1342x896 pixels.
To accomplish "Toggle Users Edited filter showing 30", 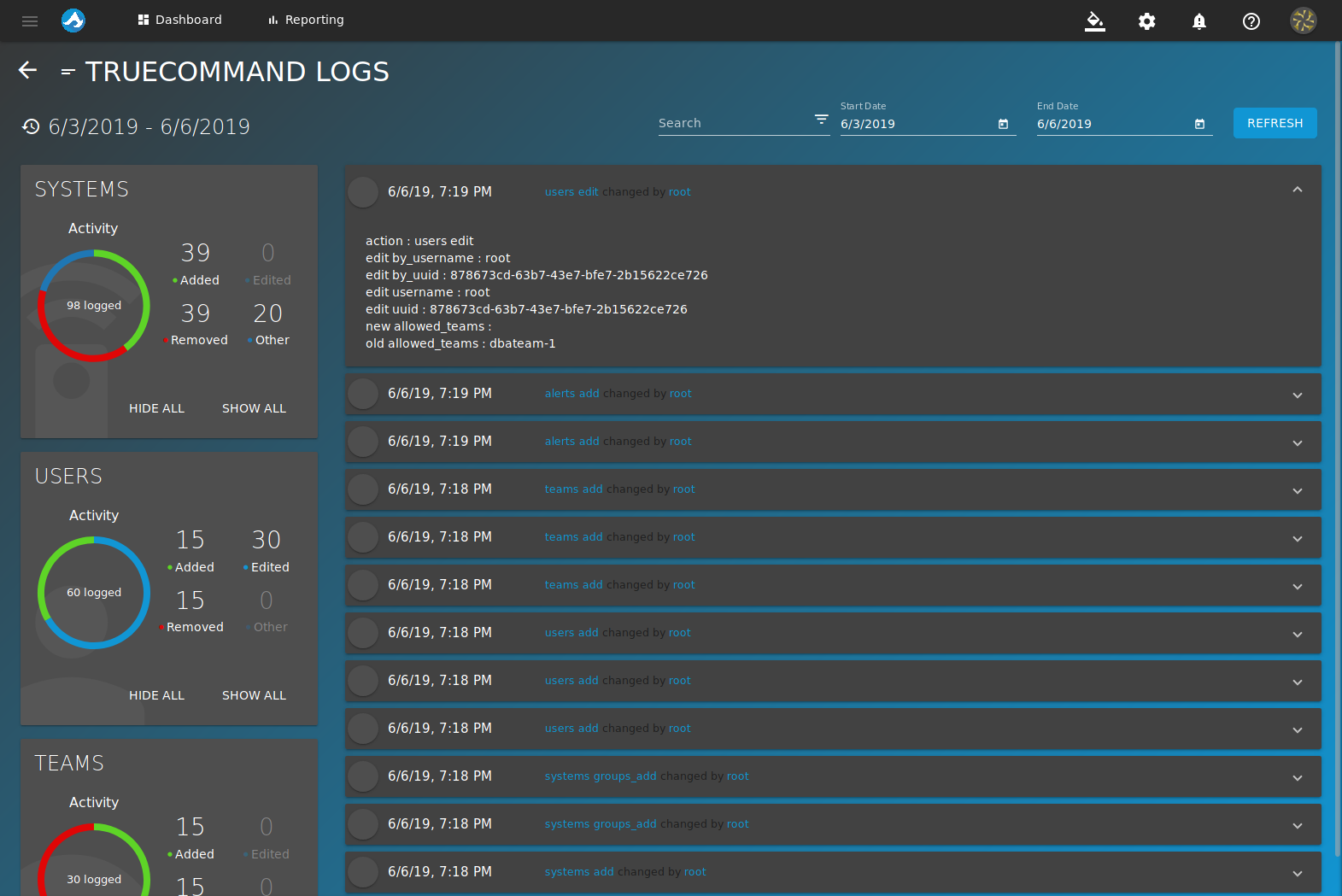I will pyautogui.click(x=267, y=551).
